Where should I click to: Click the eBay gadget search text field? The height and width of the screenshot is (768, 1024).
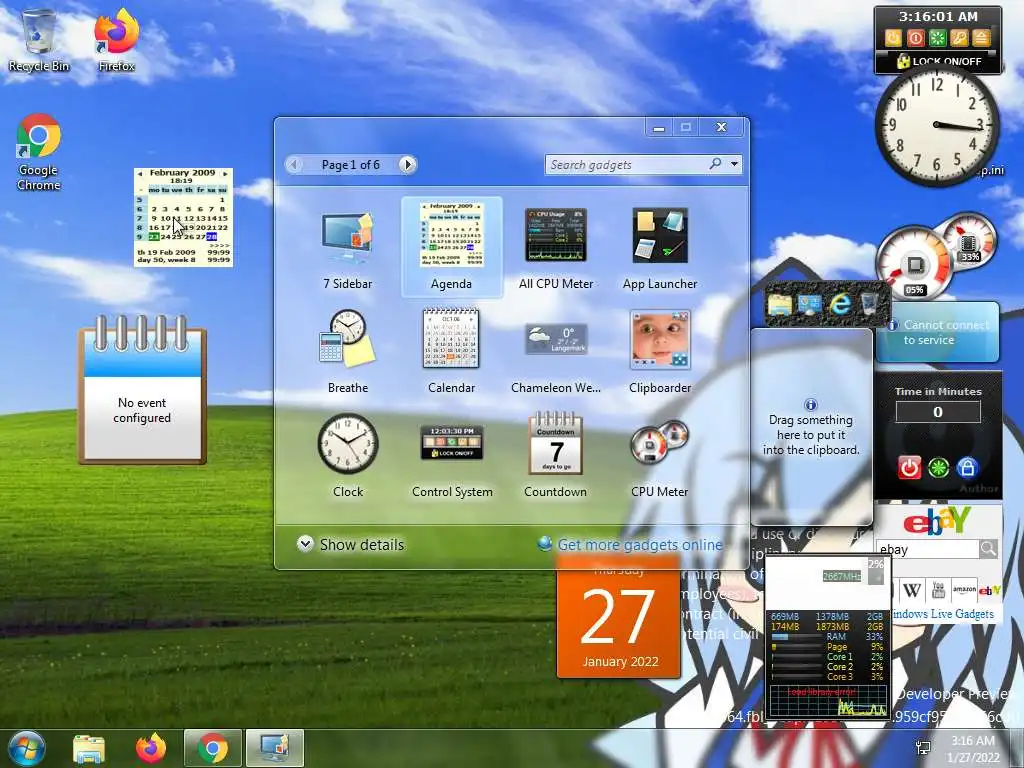(927, 549)
